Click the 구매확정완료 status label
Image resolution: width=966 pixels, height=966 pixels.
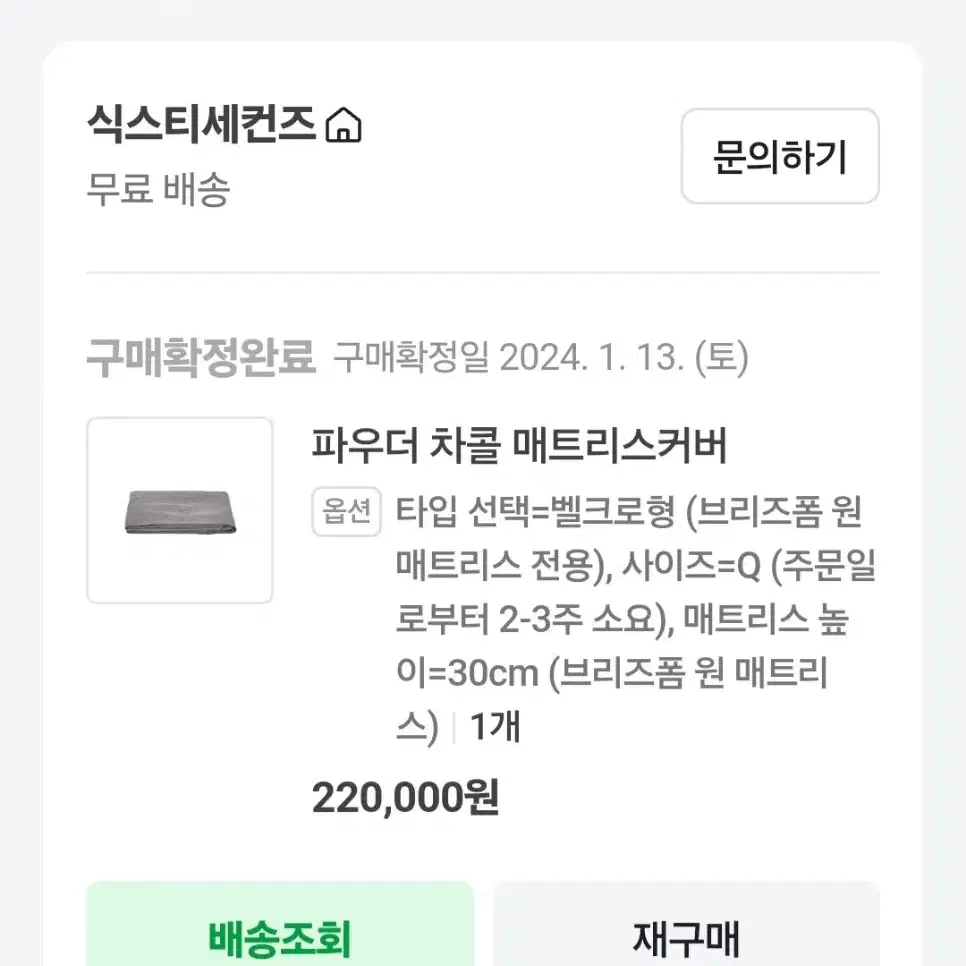201,357
